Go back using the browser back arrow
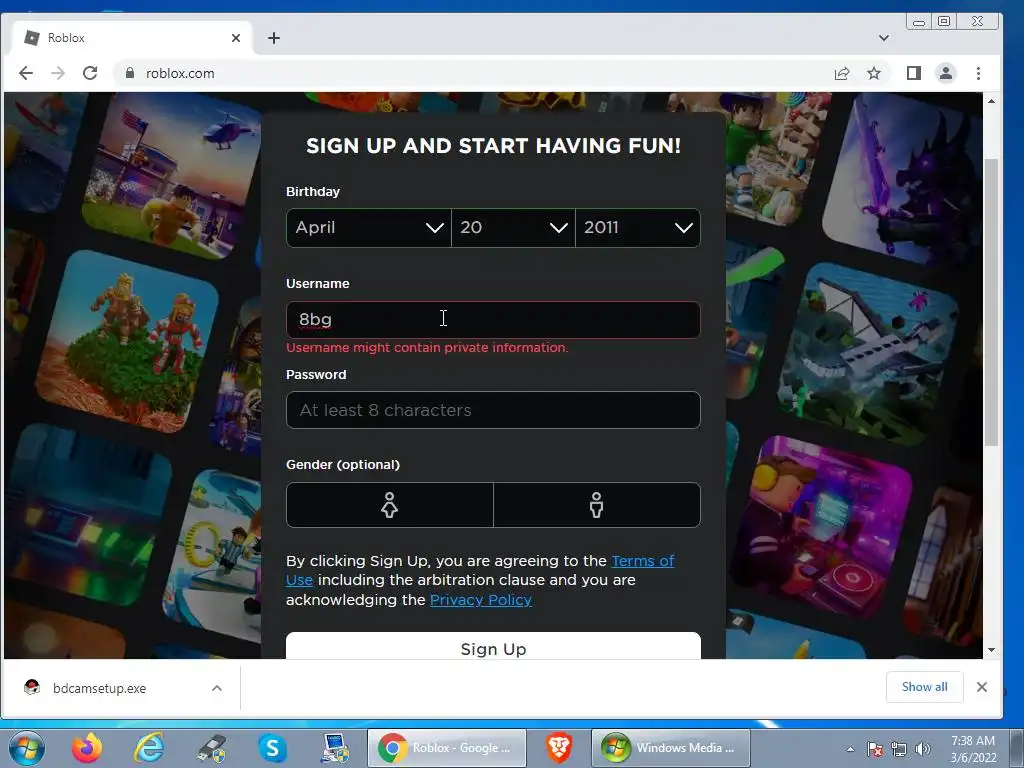 coord(25,73)
